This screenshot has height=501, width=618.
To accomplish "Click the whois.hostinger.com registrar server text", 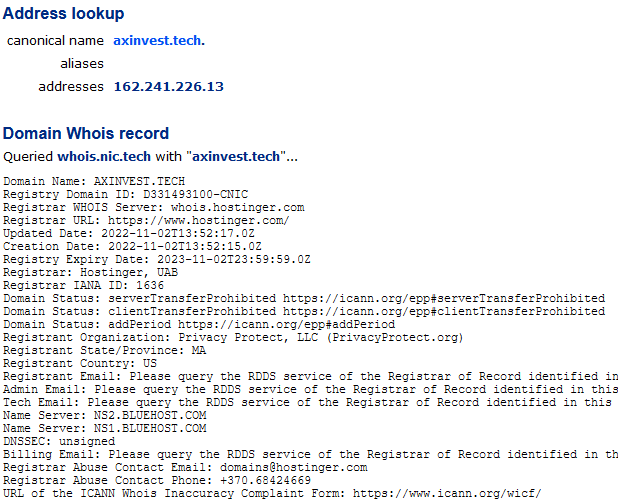I will [238, 207].
